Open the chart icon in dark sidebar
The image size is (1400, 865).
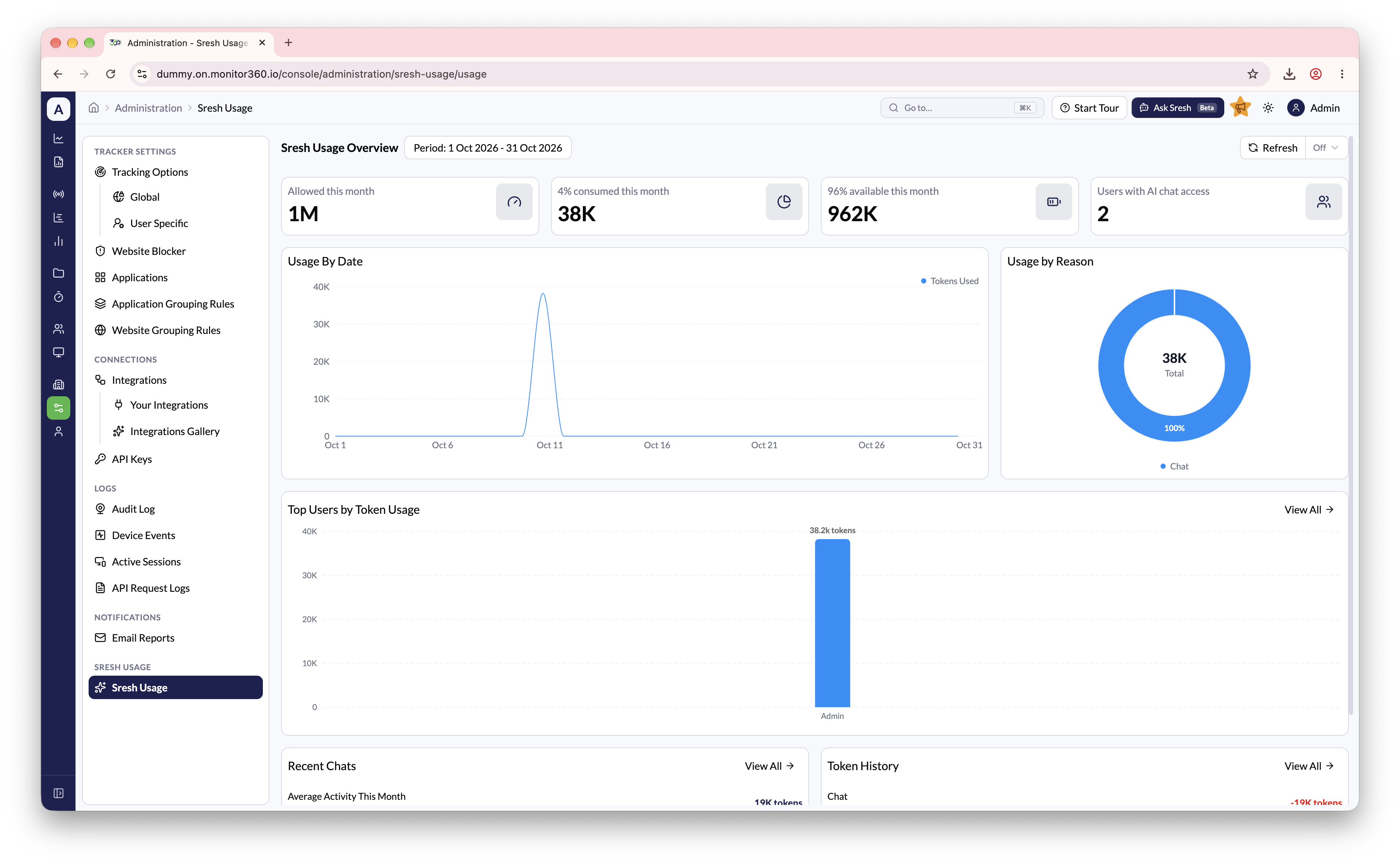[x=58, y=138]
